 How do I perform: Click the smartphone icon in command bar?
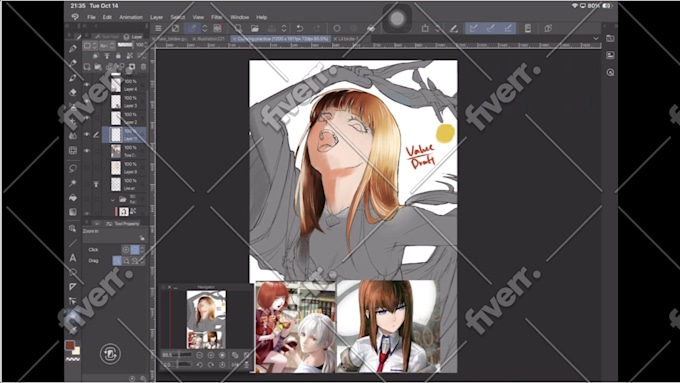(x=528, y=29)
